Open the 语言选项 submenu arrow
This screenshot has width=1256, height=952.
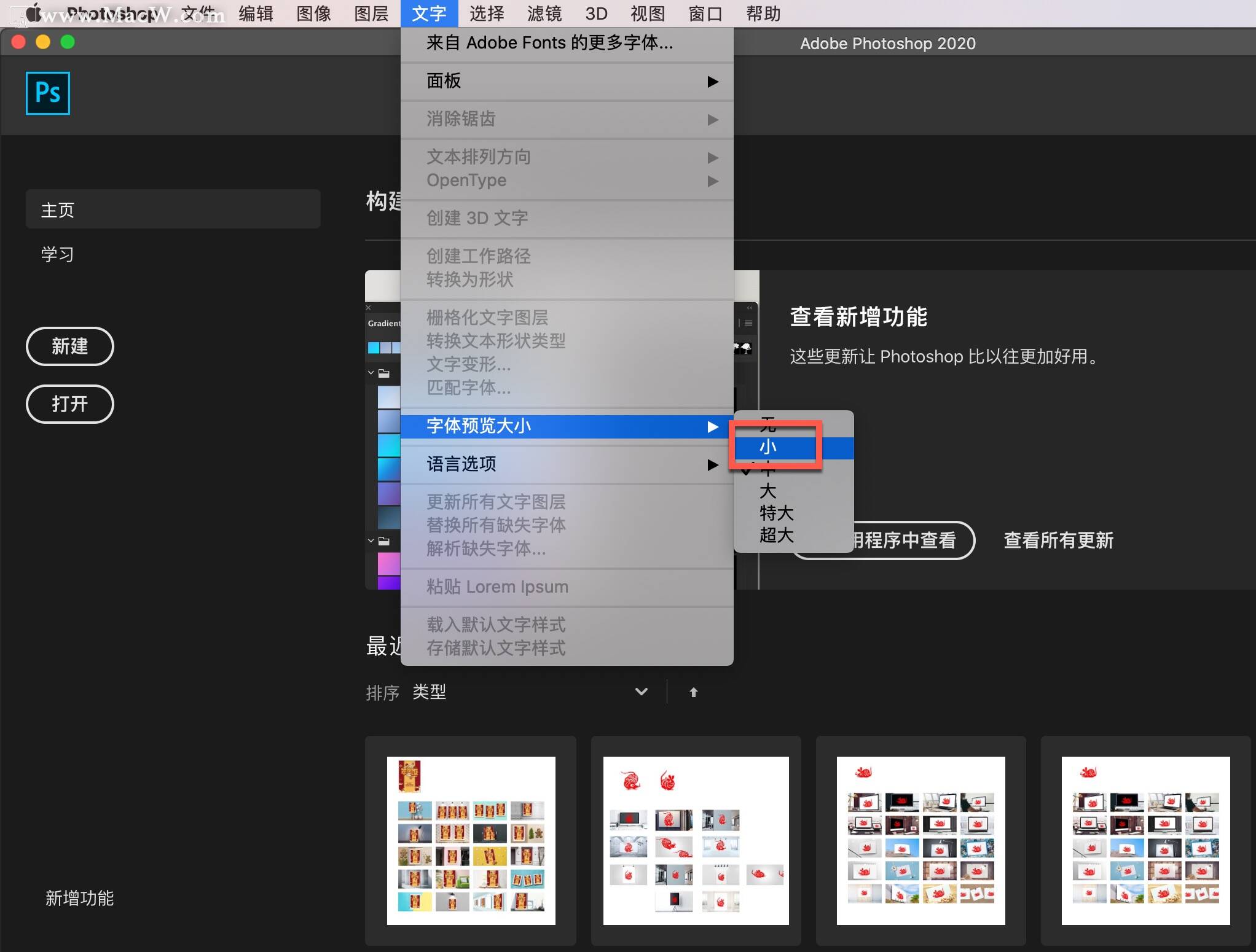pyautogui.click(x=713, y=465)
